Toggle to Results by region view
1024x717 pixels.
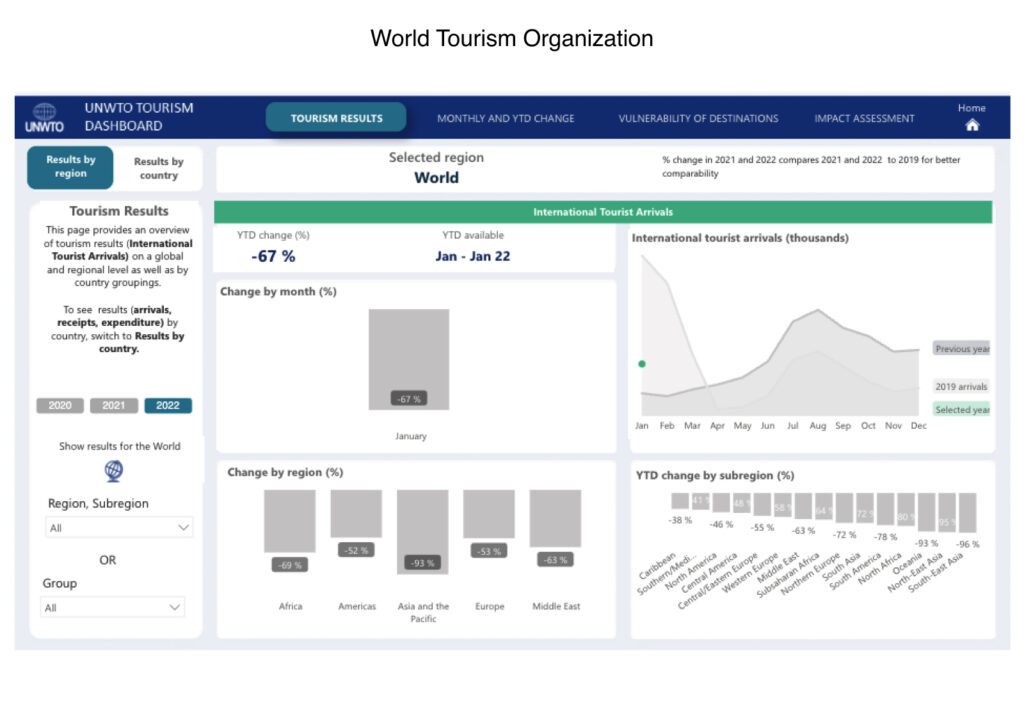[x=70, y=167]
